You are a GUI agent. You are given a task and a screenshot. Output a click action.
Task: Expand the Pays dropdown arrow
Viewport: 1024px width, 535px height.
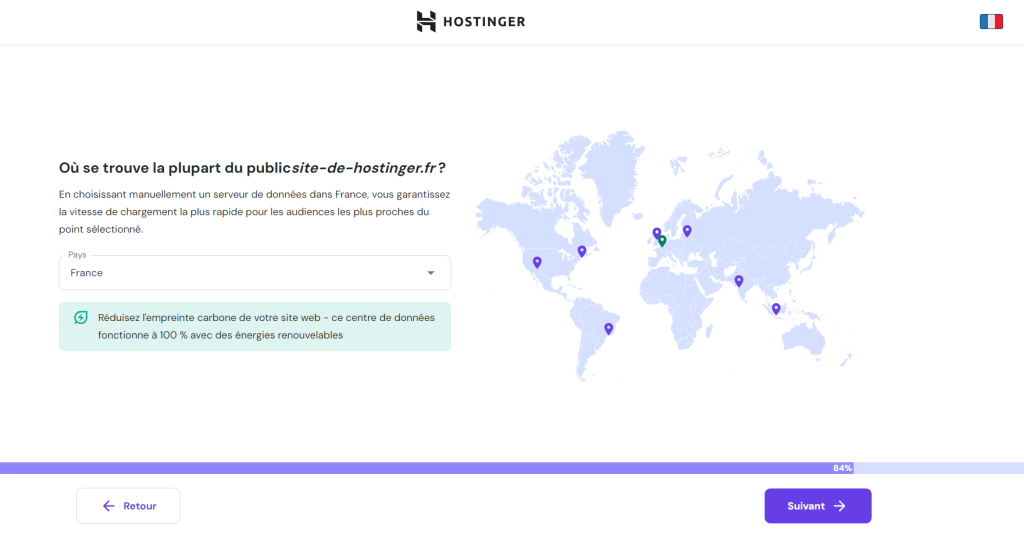pos(431,273)
